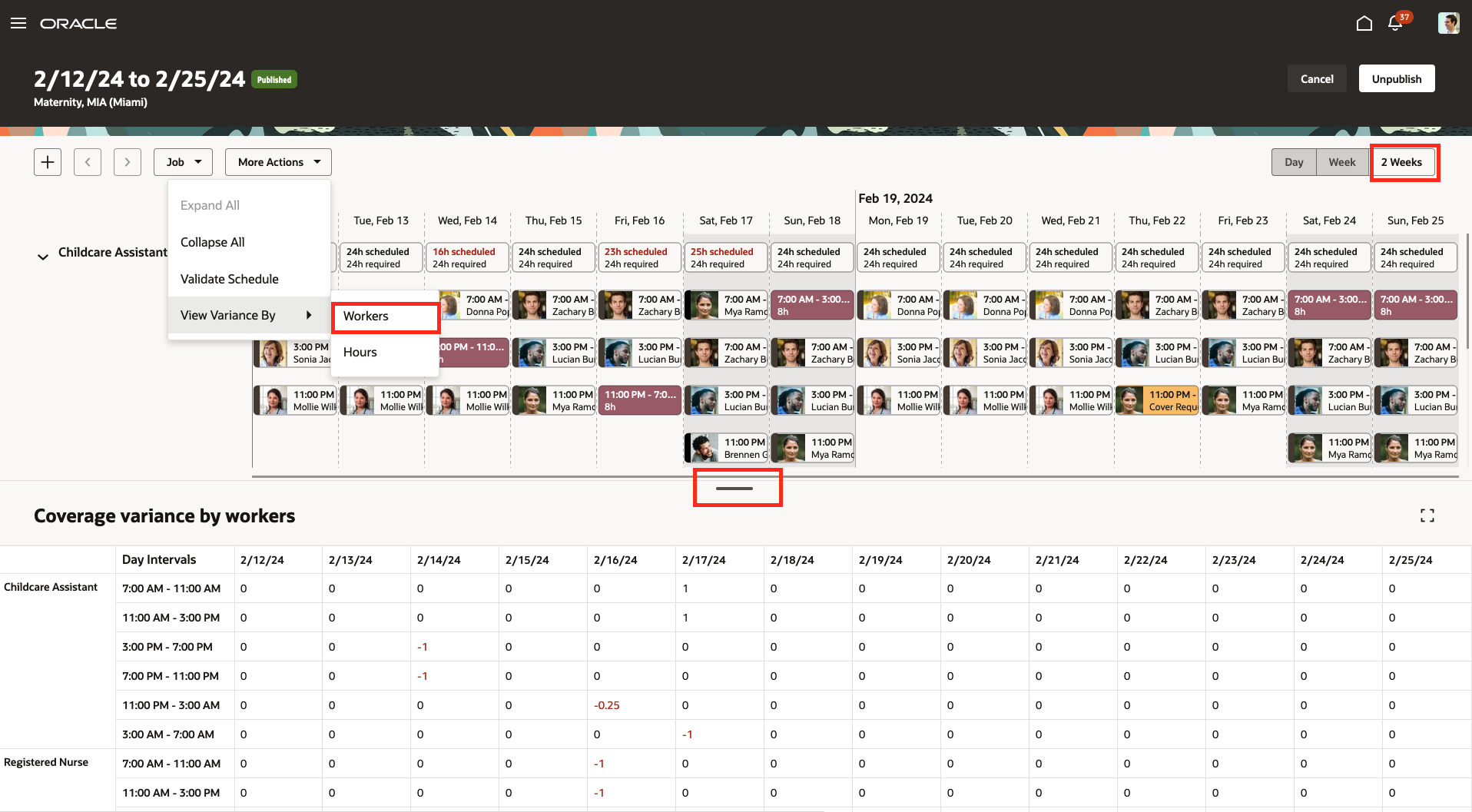Click the 25h scheduled summary for Feb 17

click(725, 257)
